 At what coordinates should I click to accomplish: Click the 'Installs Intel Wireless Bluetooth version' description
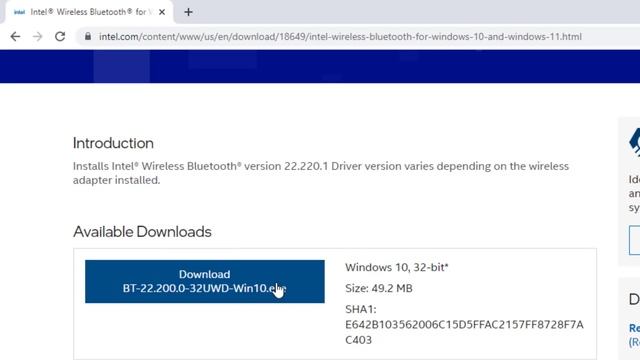point(321,173)
